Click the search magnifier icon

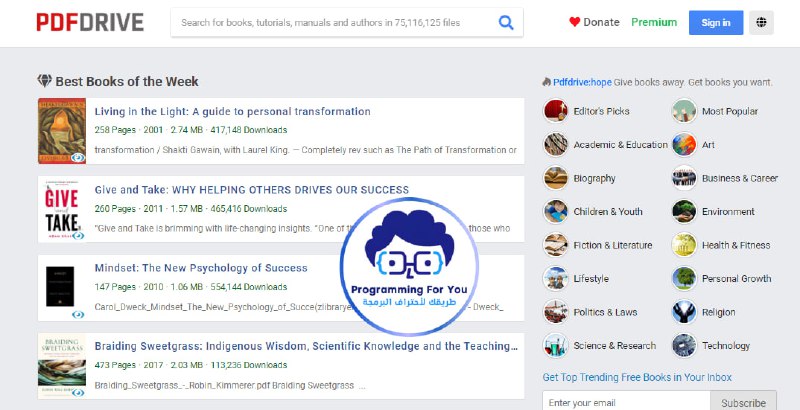click(x=506, y=22)
